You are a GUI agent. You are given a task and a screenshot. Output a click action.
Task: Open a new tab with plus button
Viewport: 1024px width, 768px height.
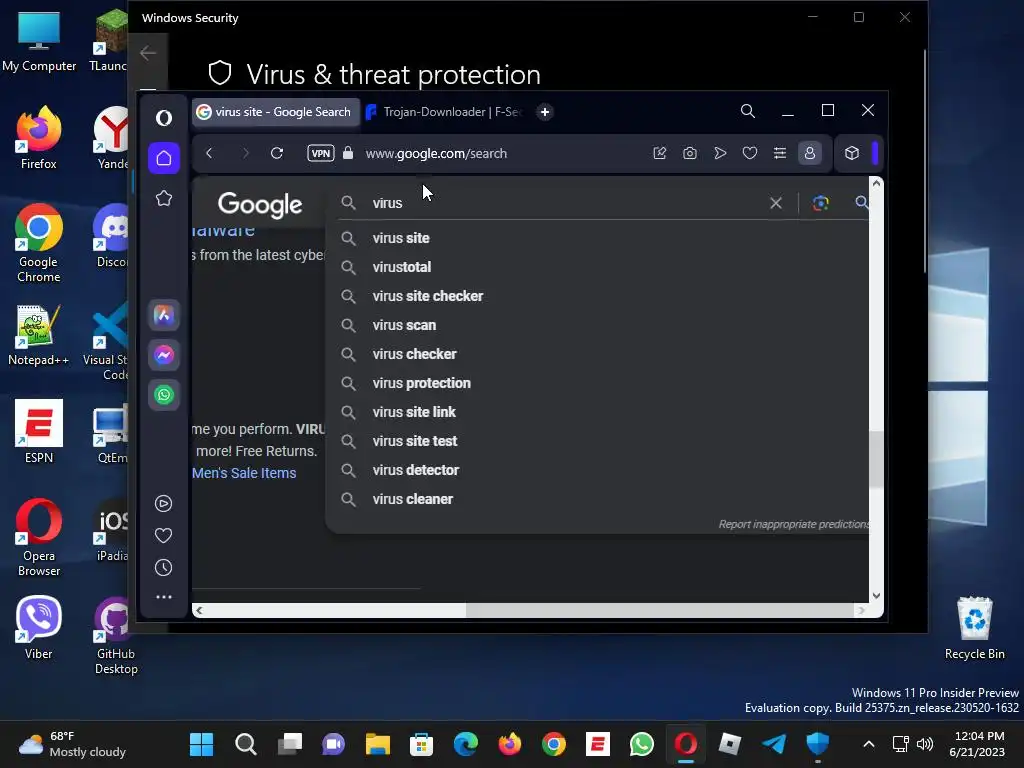tap(545, 112)
